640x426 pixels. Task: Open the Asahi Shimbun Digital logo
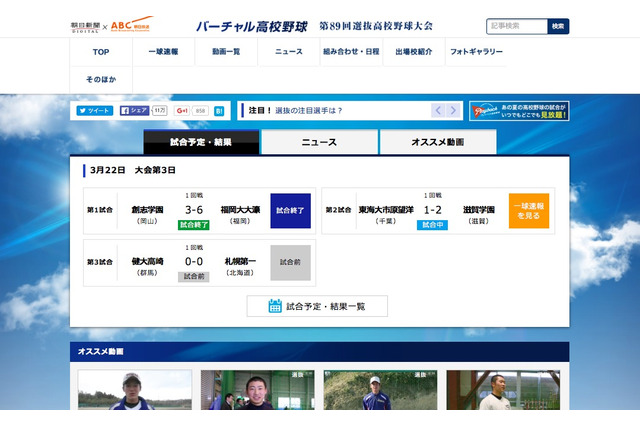85,27
